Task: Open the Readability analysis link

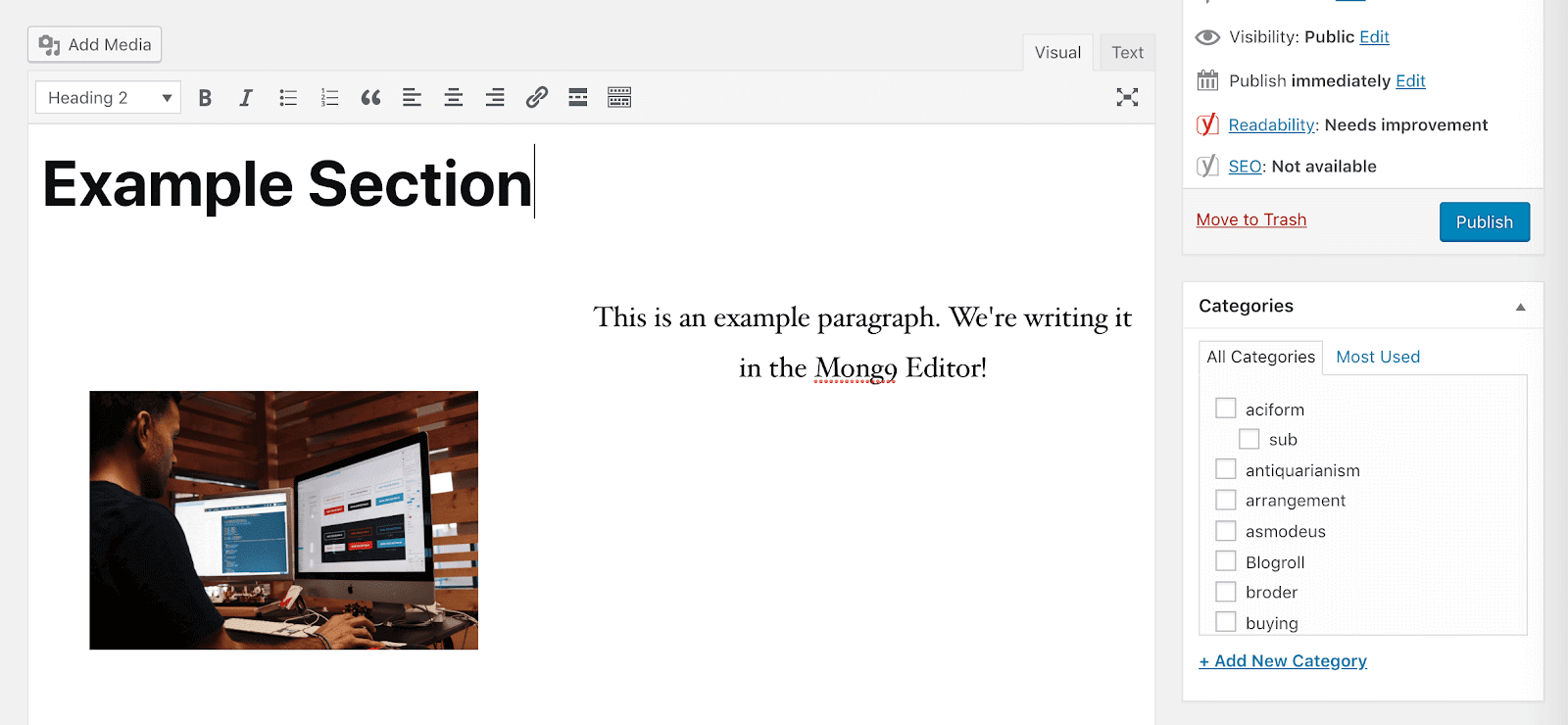Action: (1272, 125)
